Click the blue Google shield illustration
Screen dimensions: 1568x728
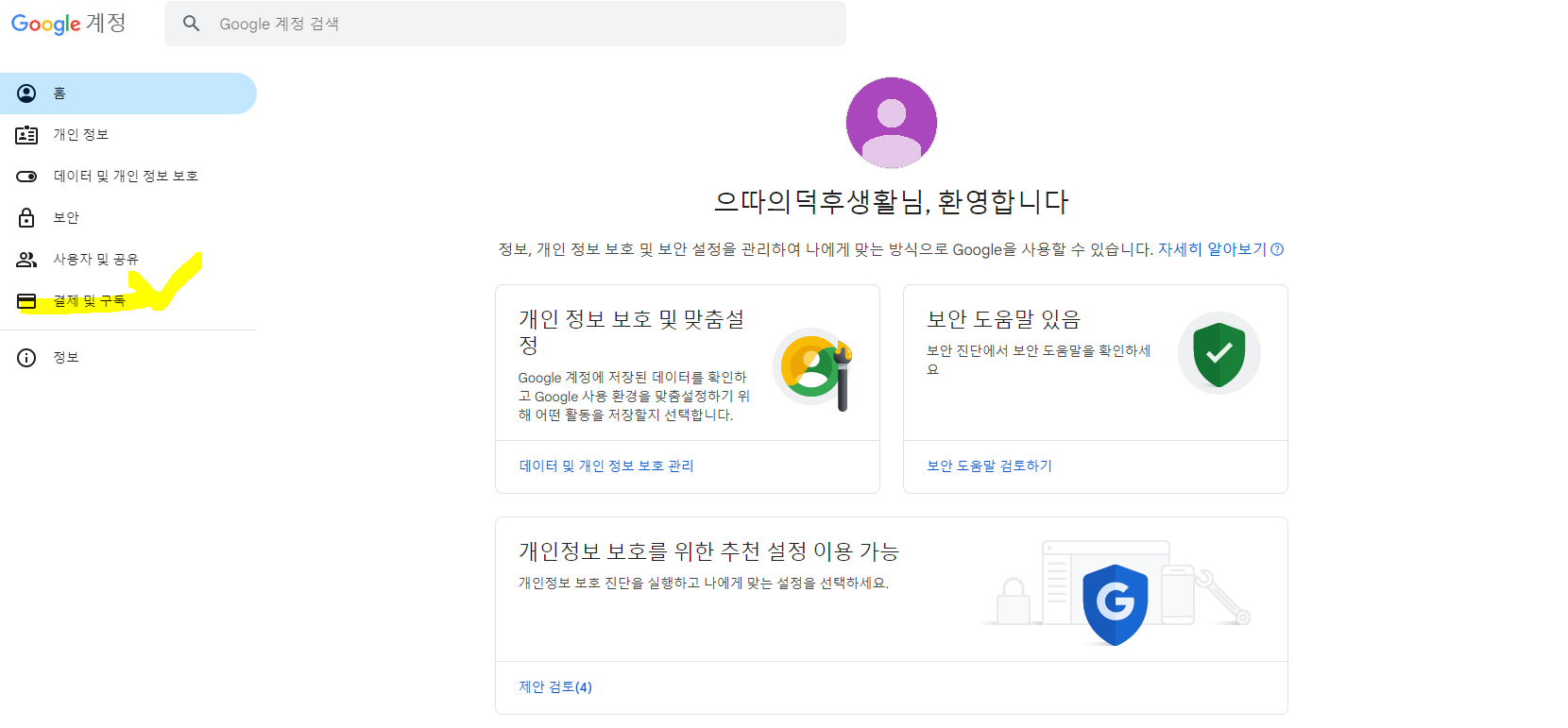coord(1116,604)
